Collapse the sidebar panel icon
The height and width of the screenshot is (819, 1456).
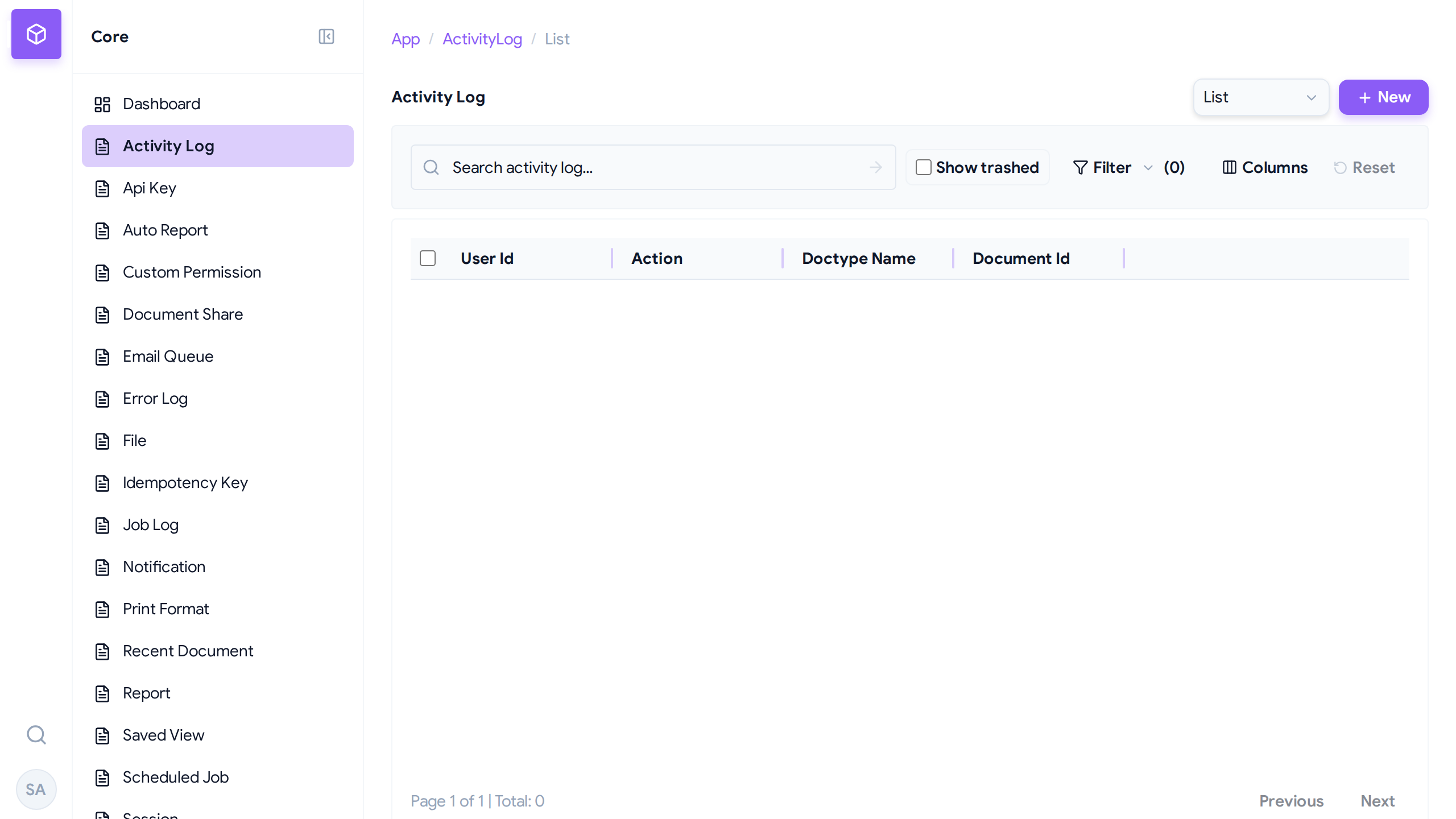326,36
